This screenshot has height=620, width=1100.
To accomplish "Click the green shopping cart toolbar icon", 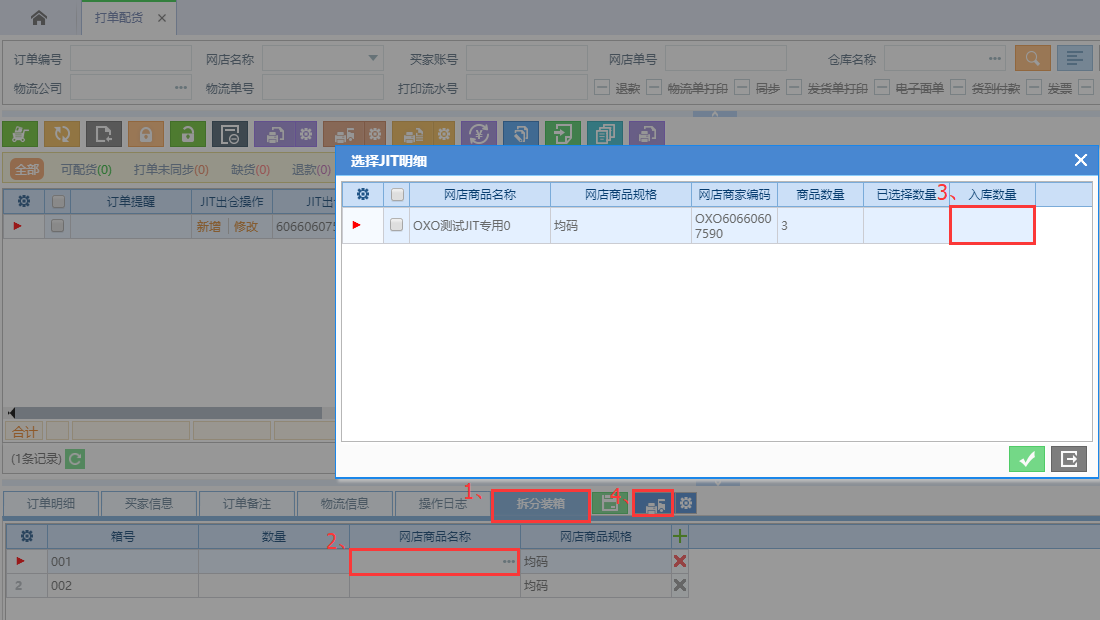I will coord(20,134).
